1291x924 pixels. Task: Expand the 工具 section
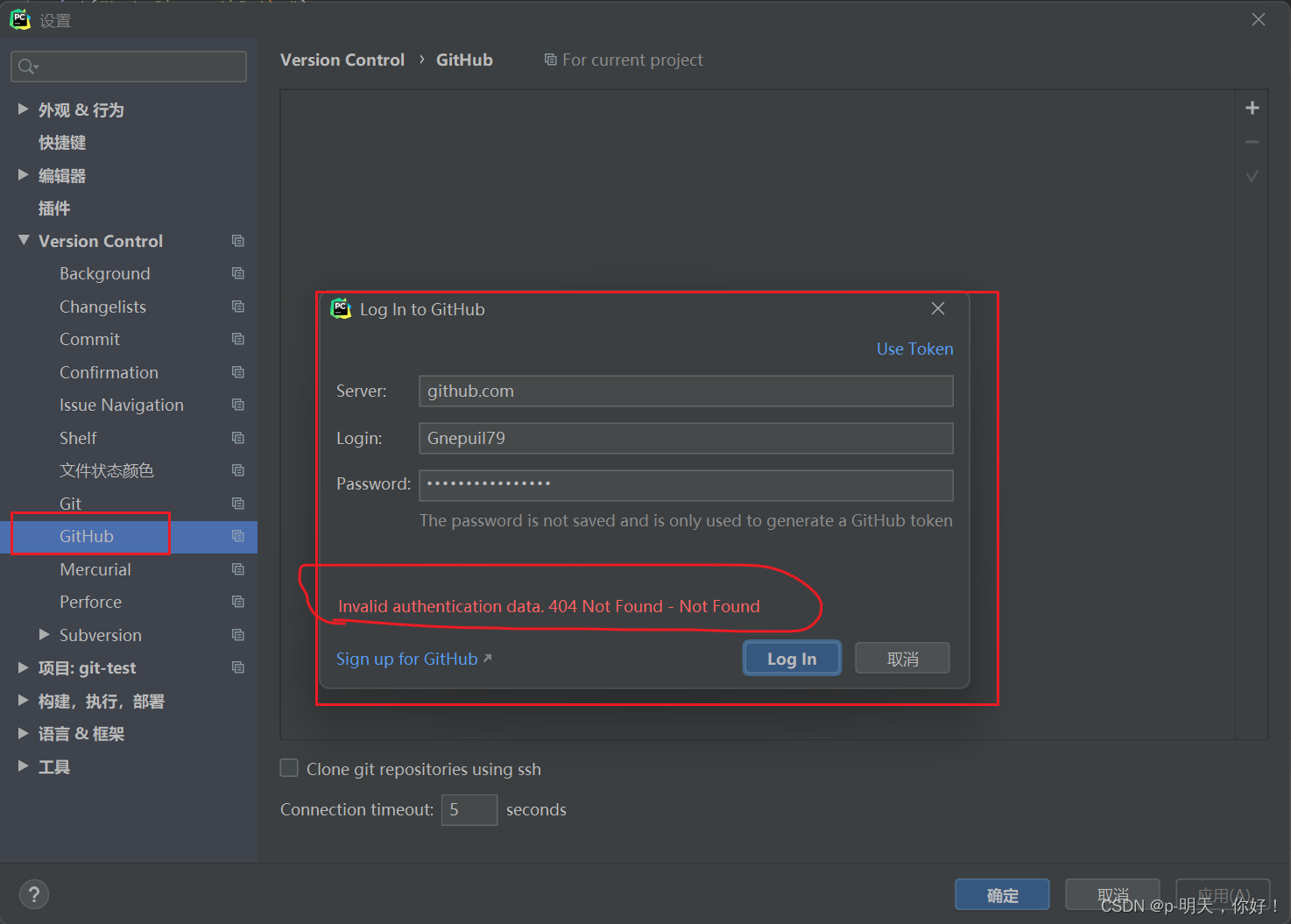click(24, 765)
